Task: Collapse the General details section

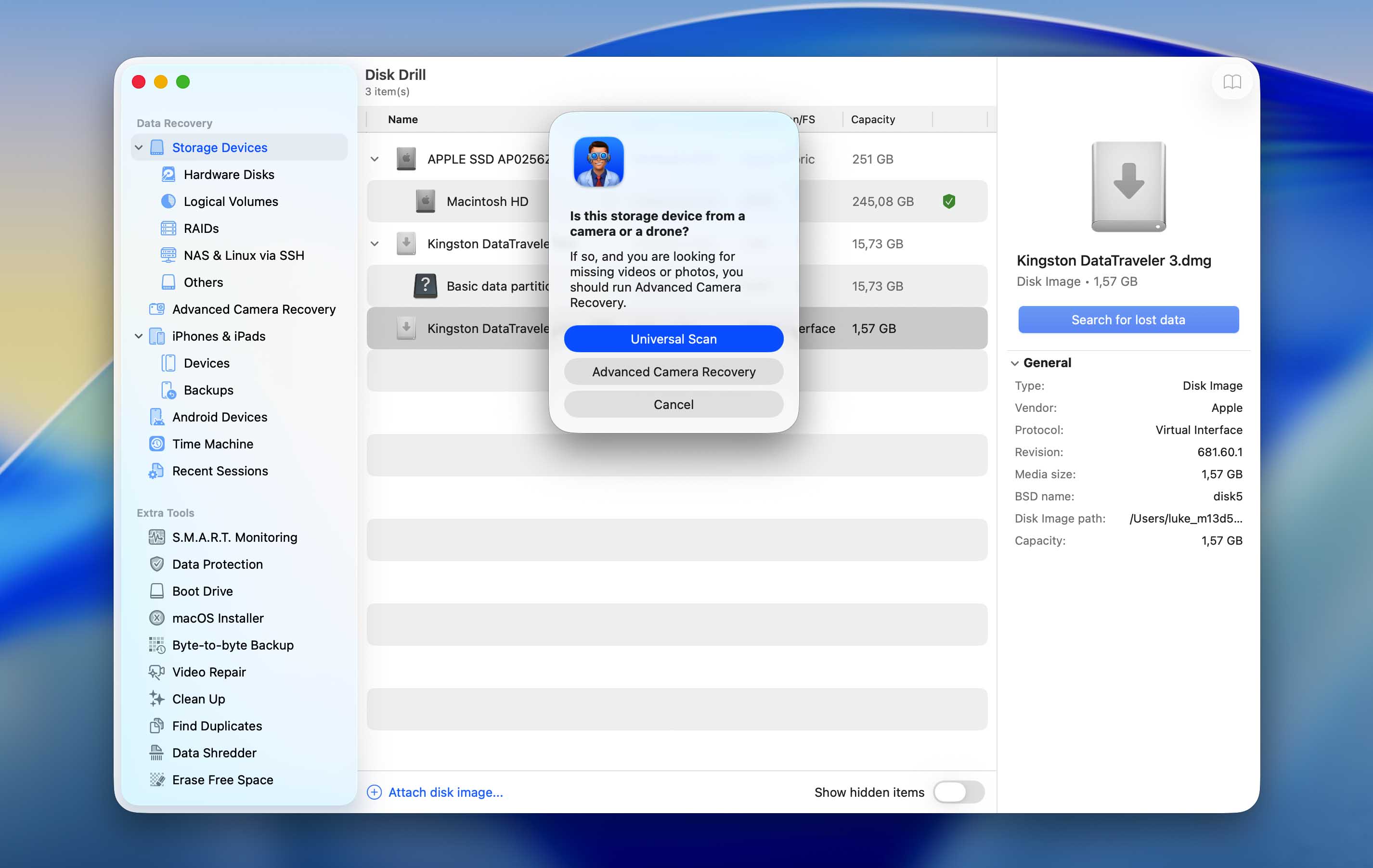Action: point(1015,363)
